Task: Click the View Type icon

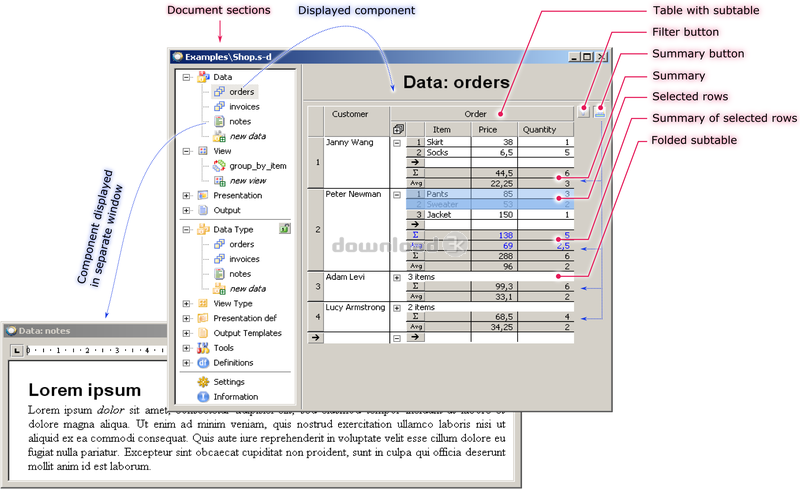Action: (203, 304)
